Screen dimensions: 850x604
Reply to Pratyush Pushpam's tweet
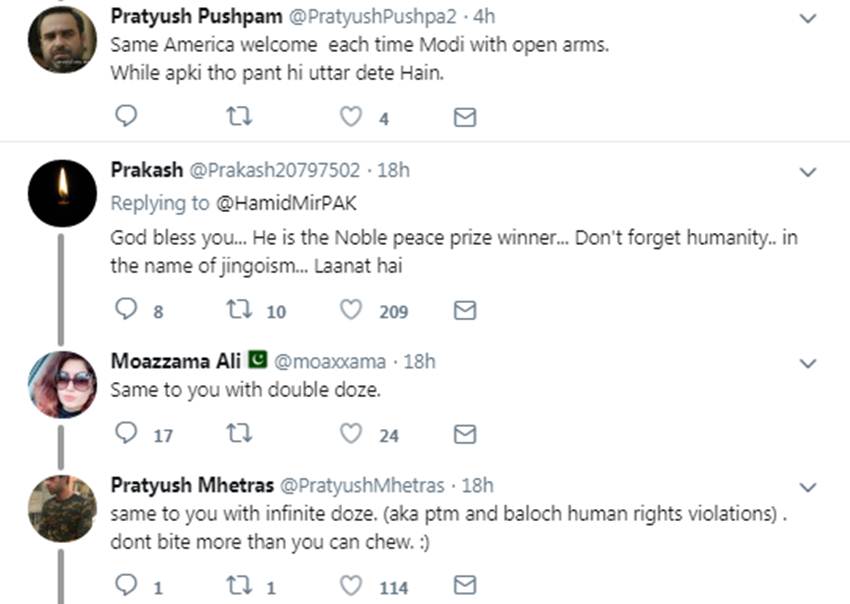pyautogui.click(x=126, y=118)
